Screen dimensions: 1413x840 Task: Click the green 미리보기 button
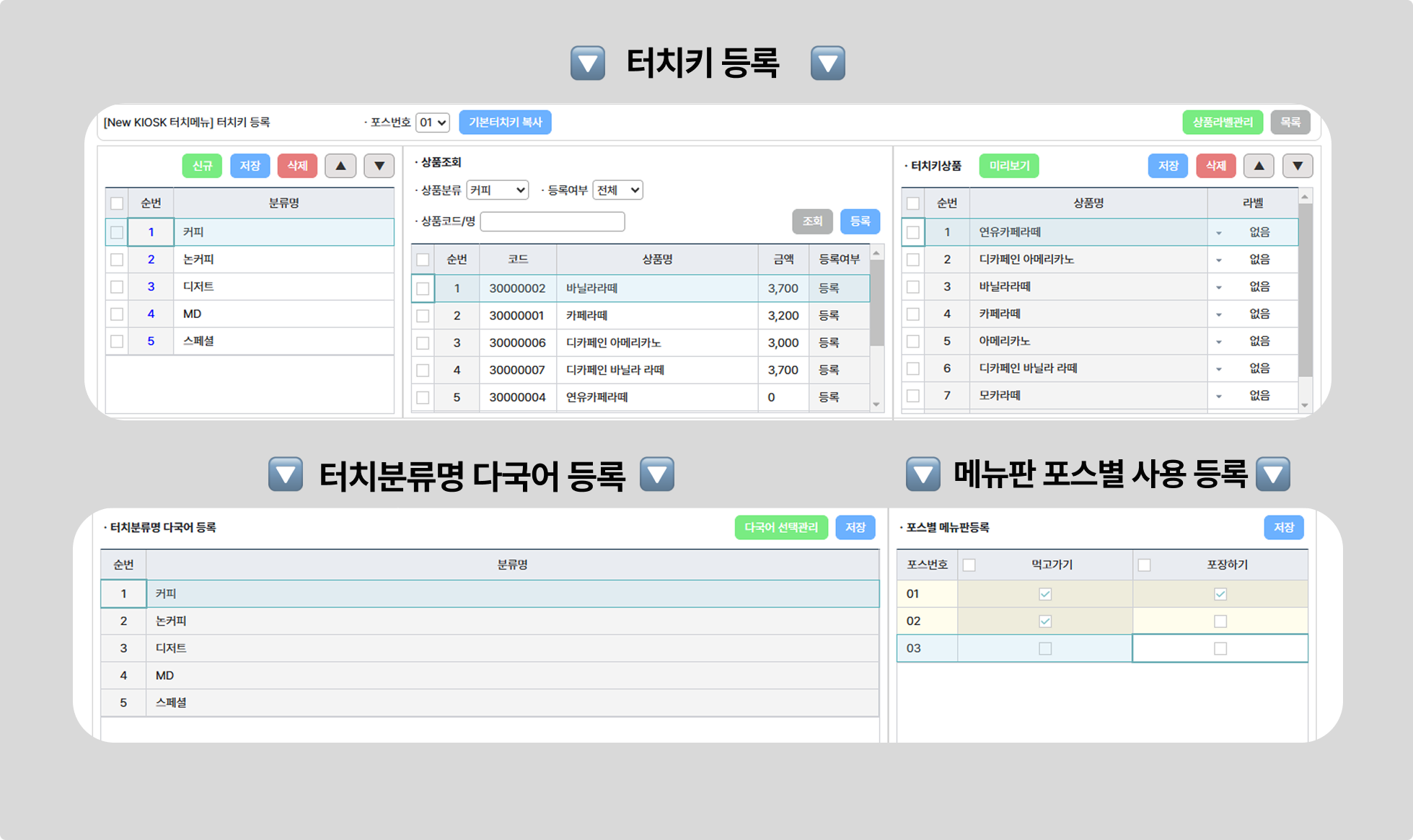[x=1009, y=166]
